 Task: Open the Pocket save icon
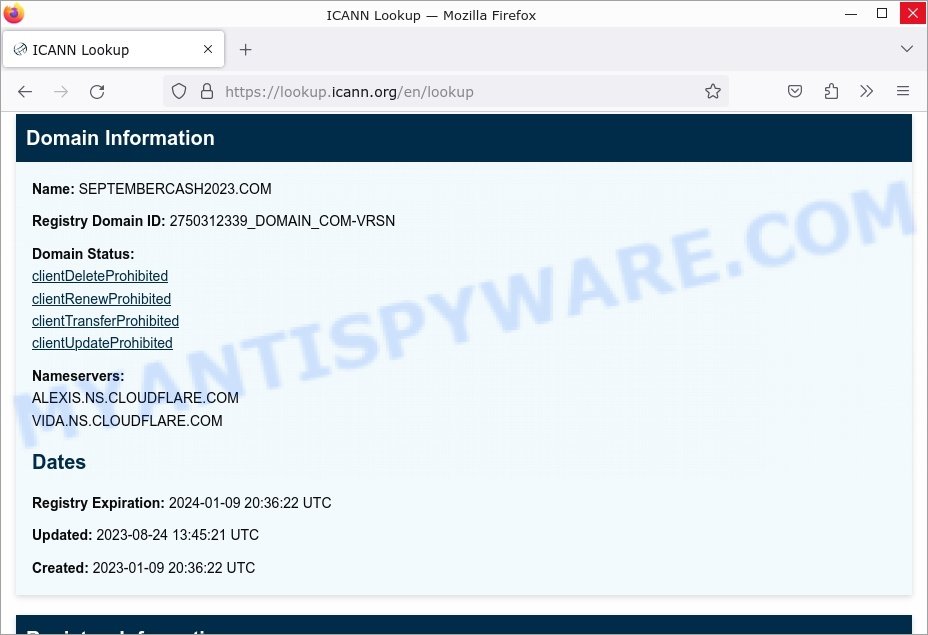coord(795,91)
